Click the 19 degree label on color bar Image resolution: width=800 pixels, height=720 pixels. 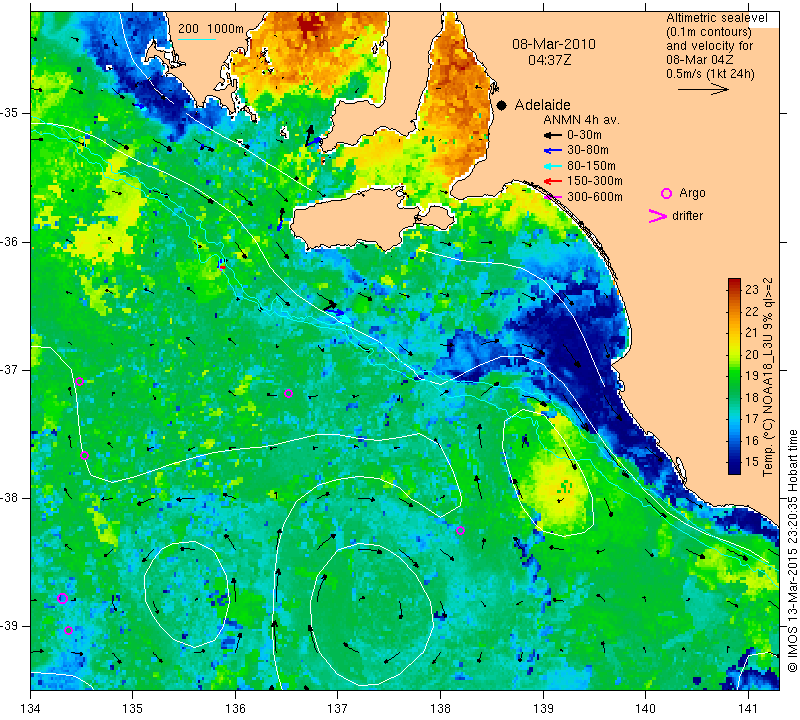(752, 376)
